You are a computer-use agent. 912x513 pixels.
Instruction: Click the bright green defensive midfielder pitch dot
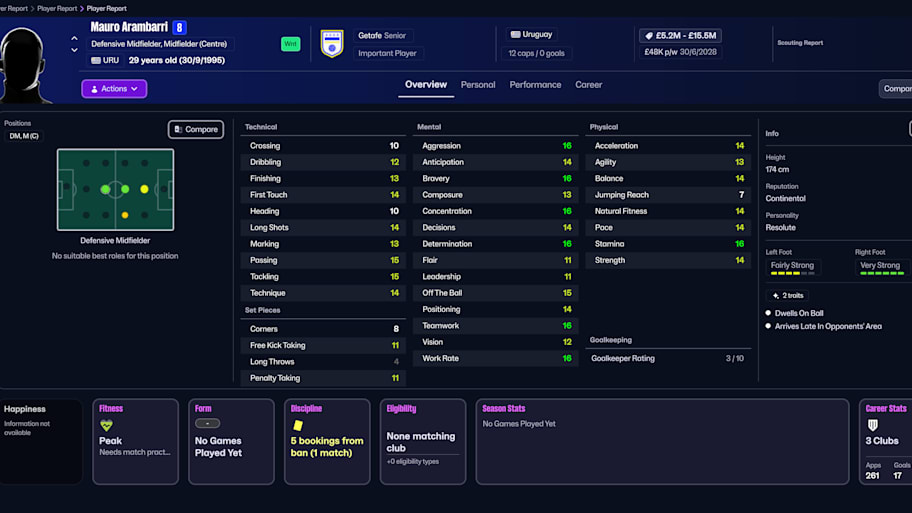click(x=105, y=189)
